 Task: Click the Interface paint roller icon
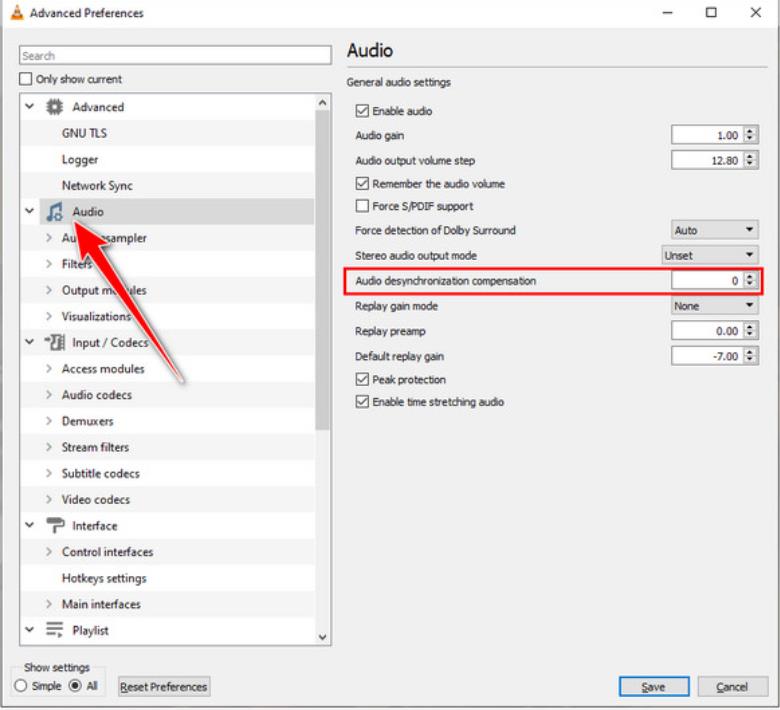click(x=55, y=525)
